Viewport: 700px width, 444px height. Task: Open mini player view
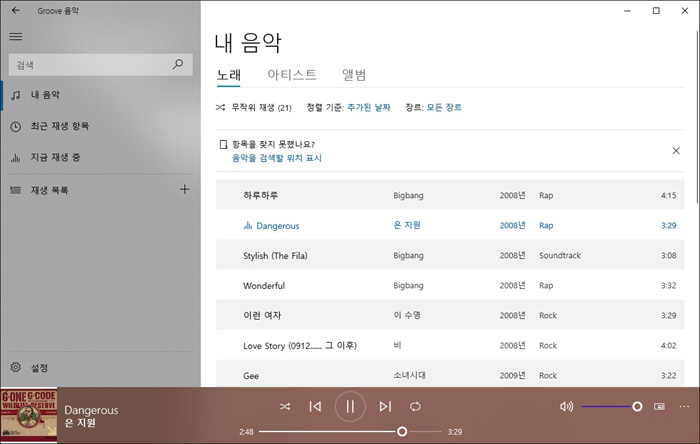point(659,407)
